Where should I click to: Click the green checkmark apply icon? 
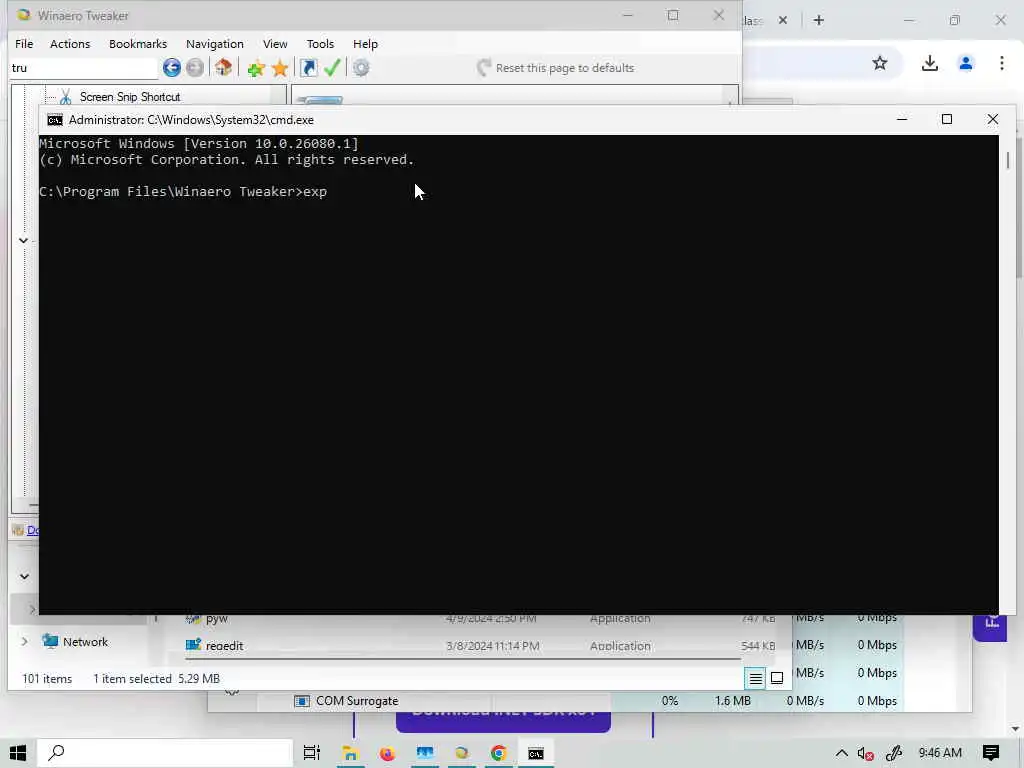332,67
